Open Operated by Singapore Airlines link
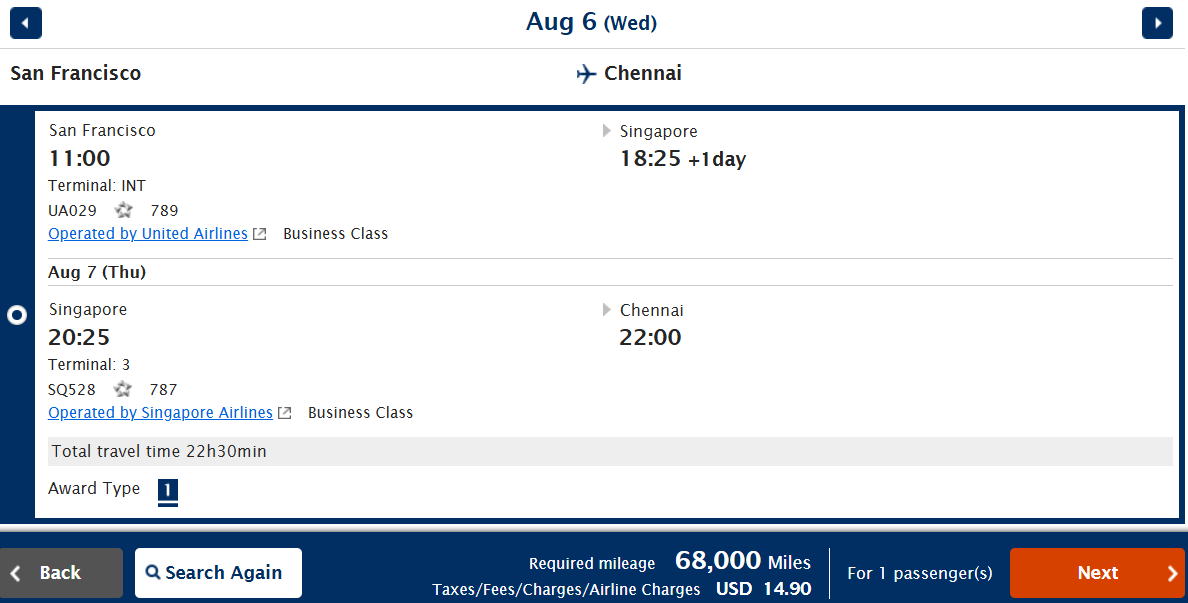The width and height of the screenshot is (1188, 603). [x=160, y=413]
